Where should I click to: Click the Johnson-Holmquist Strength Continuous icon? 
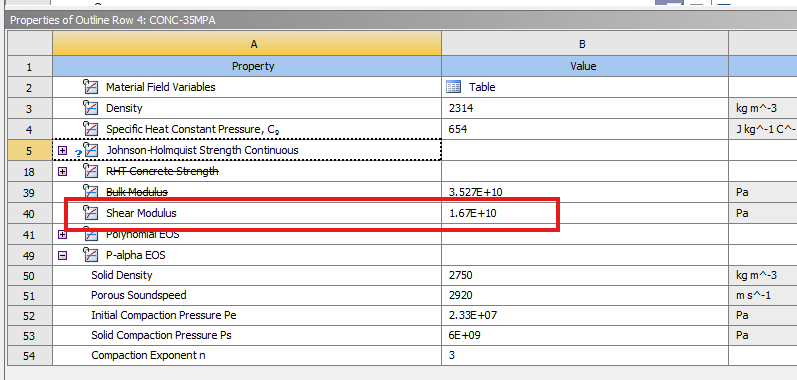(x=90, y=150)
